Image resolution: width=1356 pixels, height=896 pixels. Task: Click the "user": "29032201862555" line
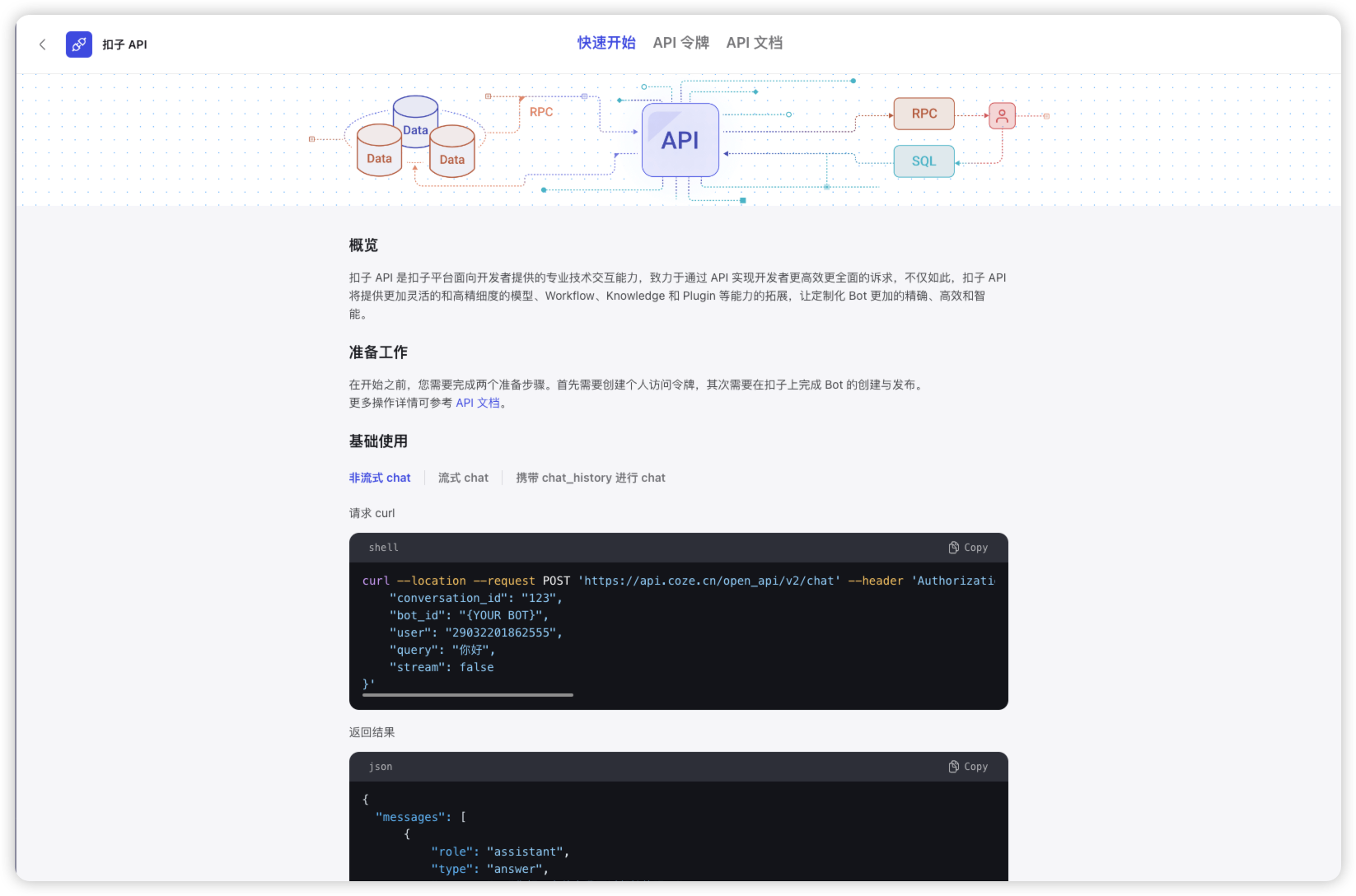pyautogui.click(x=476, y=632)
